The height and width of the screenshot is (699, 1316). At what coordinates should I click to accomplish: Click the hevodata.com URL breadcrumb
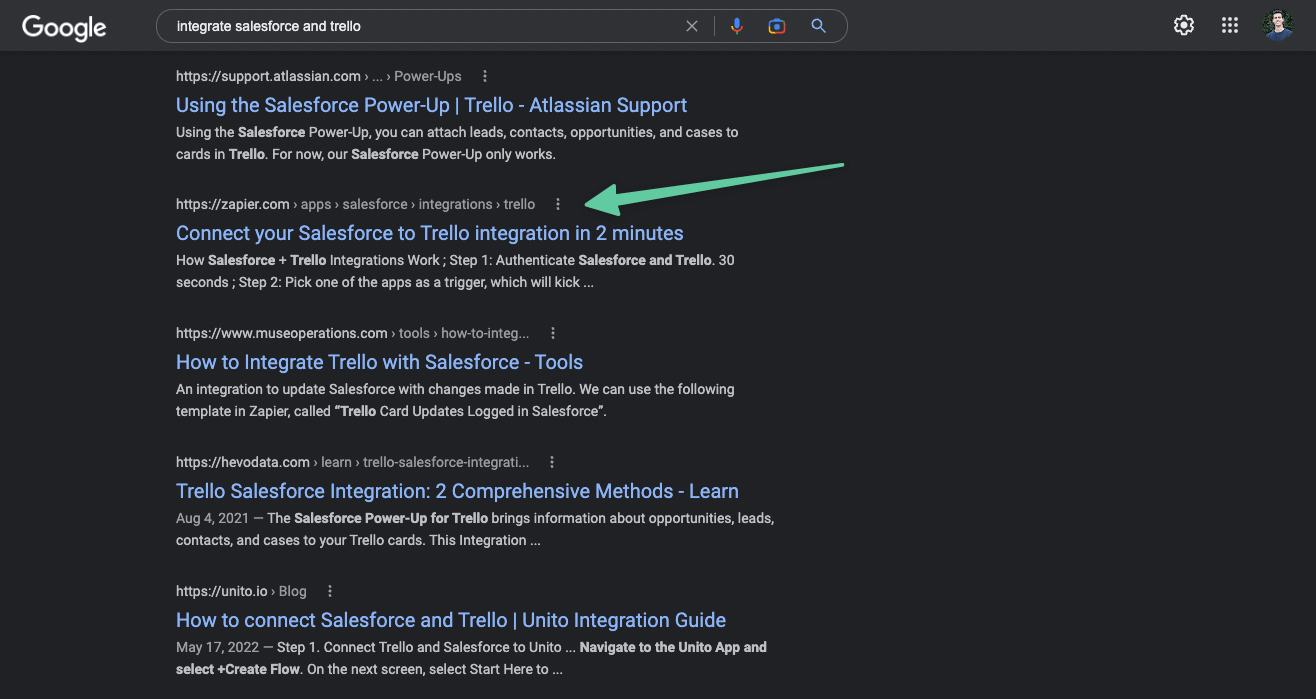point(353,462)
